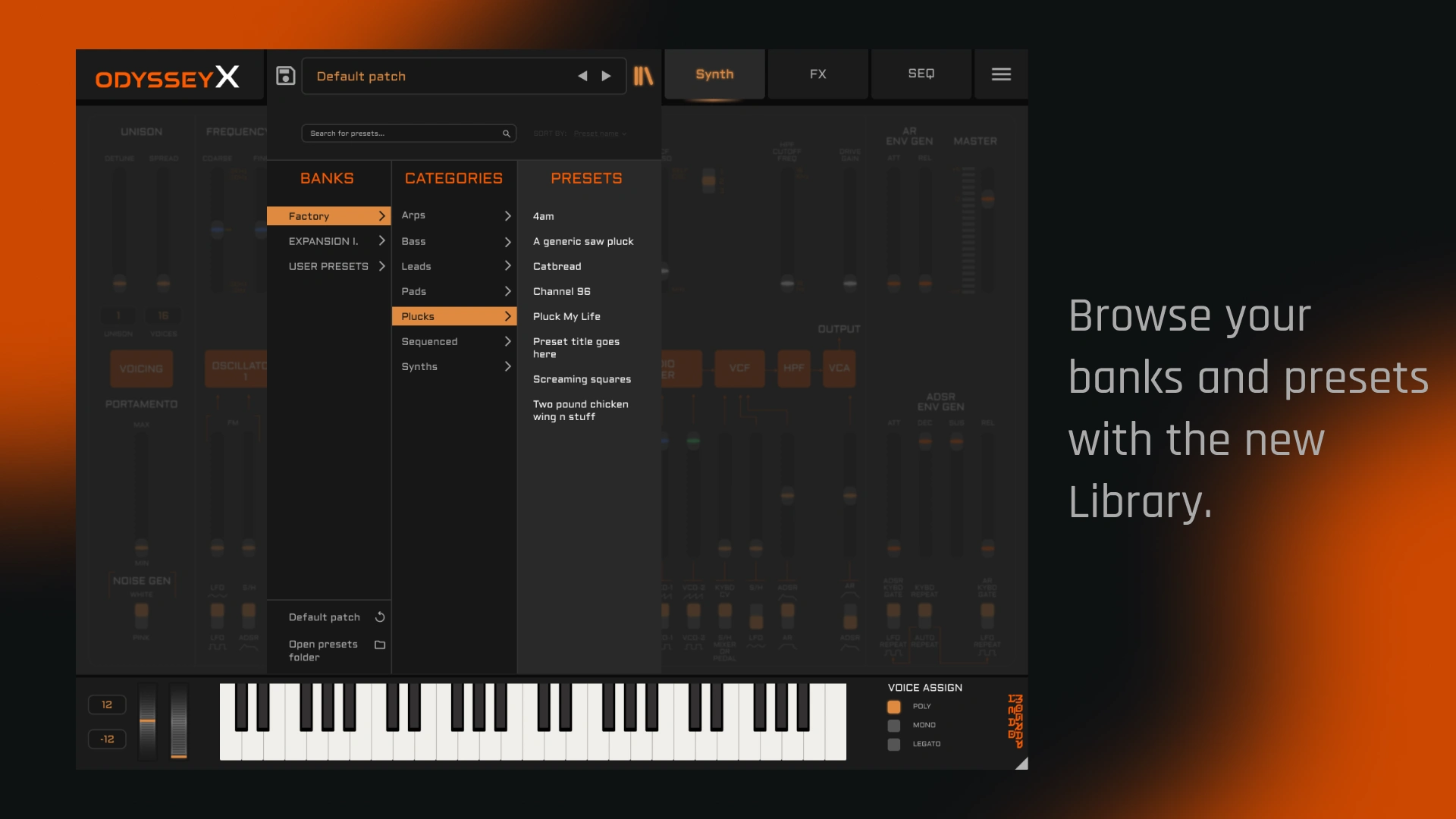1456x819 pixels.
Task: Click the OdysseyX logo
Action: point(168,77)
